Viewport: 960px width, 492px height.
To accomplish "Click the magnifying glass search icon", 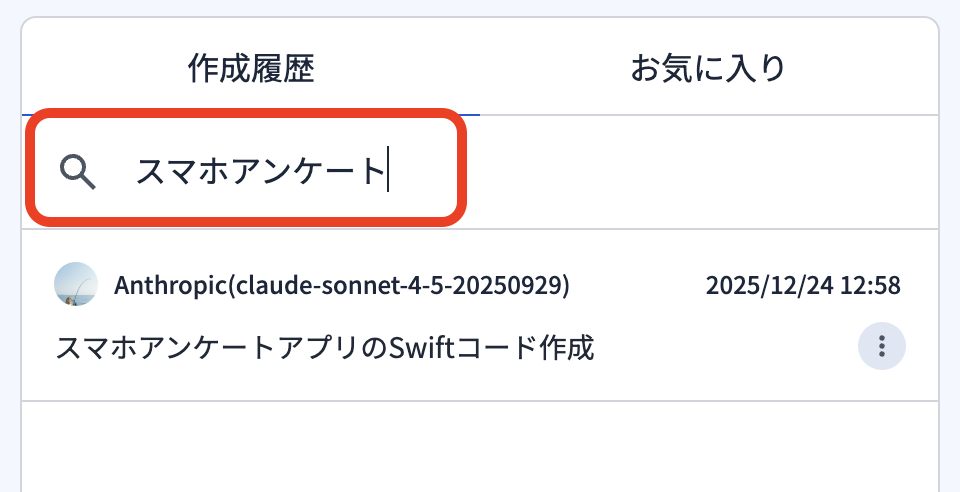I will [77, 172].
